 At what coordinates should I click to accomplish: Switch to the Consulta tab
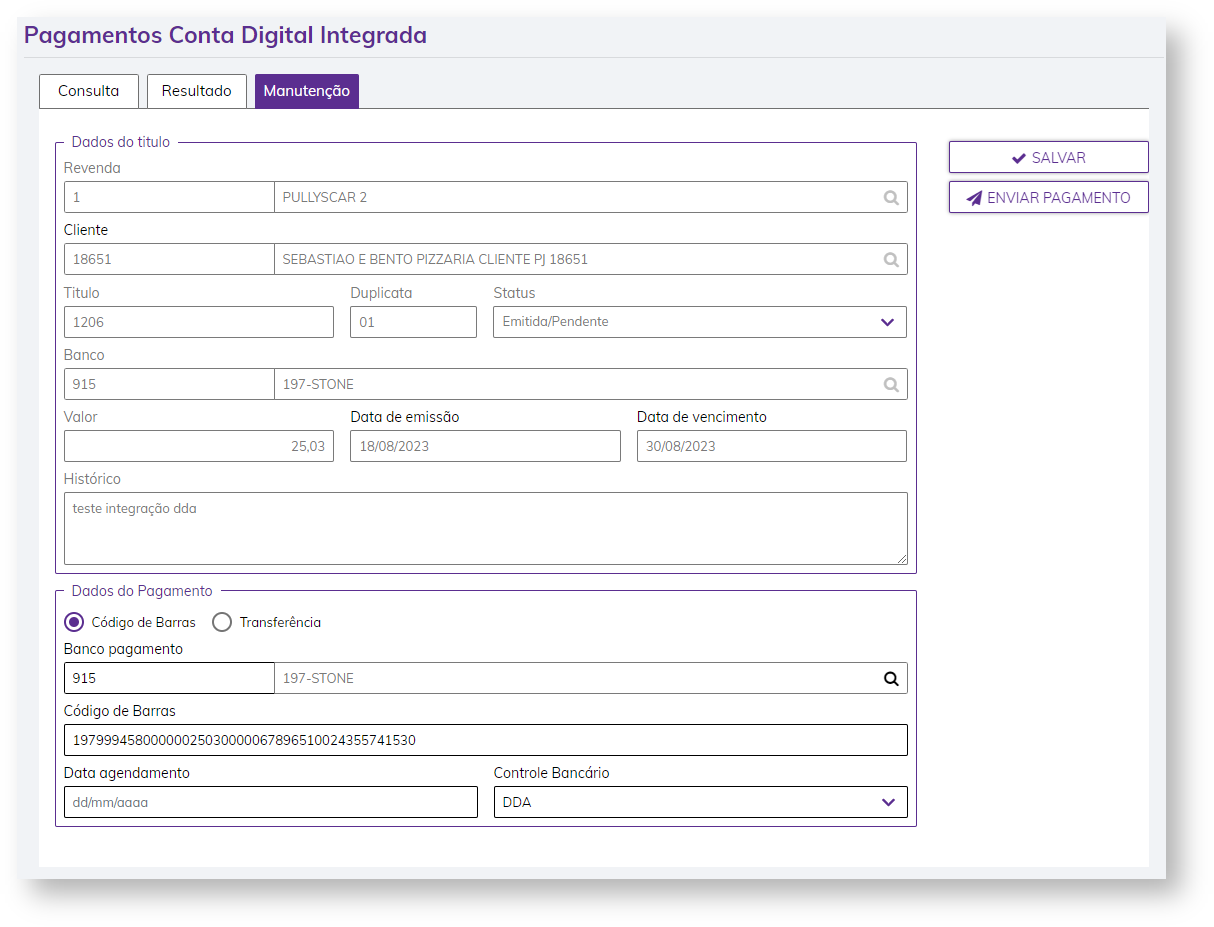89,91
